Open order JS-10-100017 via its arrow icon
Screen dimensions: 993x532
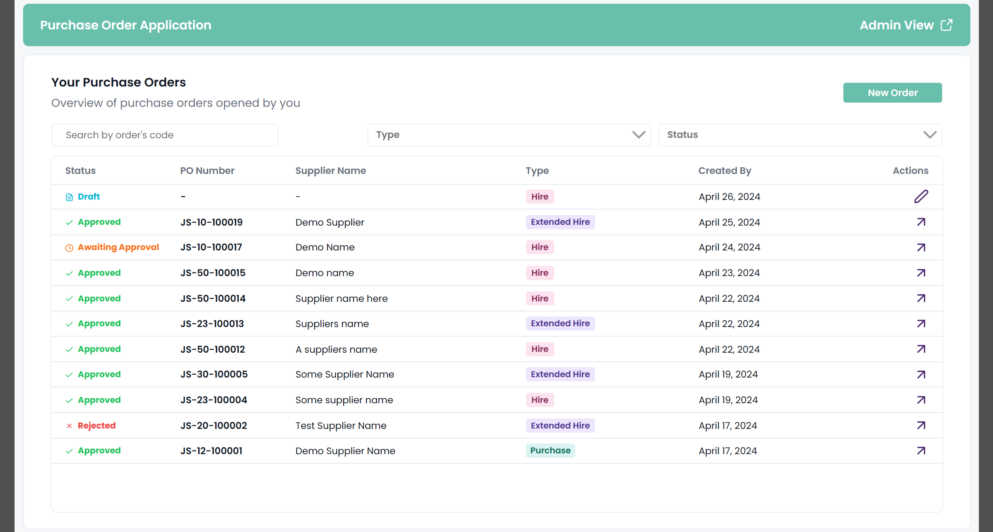point(921,248)
